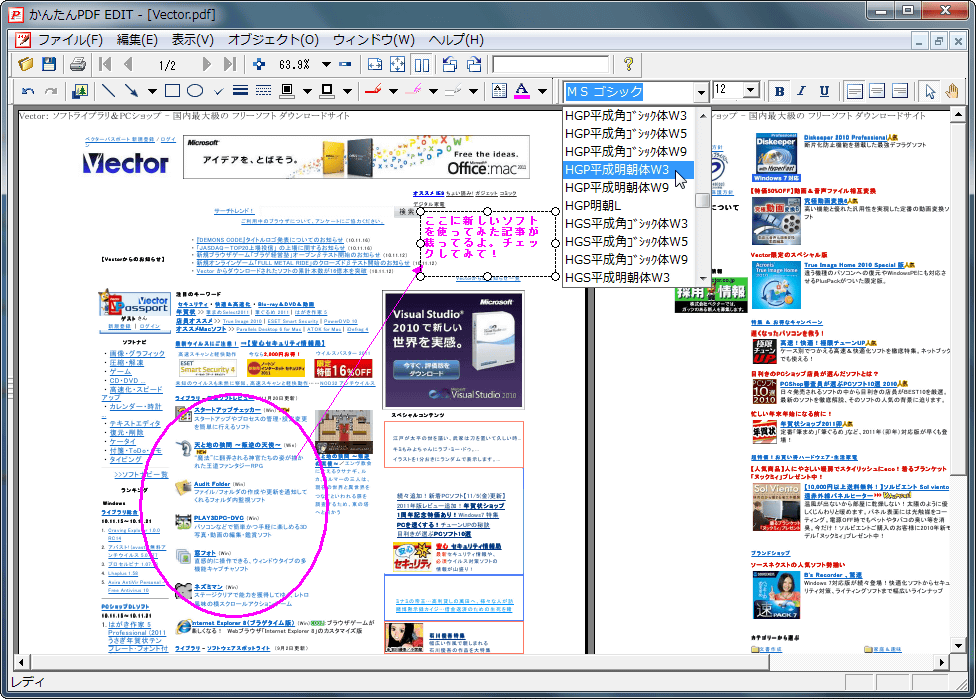Print the document using printer icon
Screen dimensions: 976x699
(78, 64)
